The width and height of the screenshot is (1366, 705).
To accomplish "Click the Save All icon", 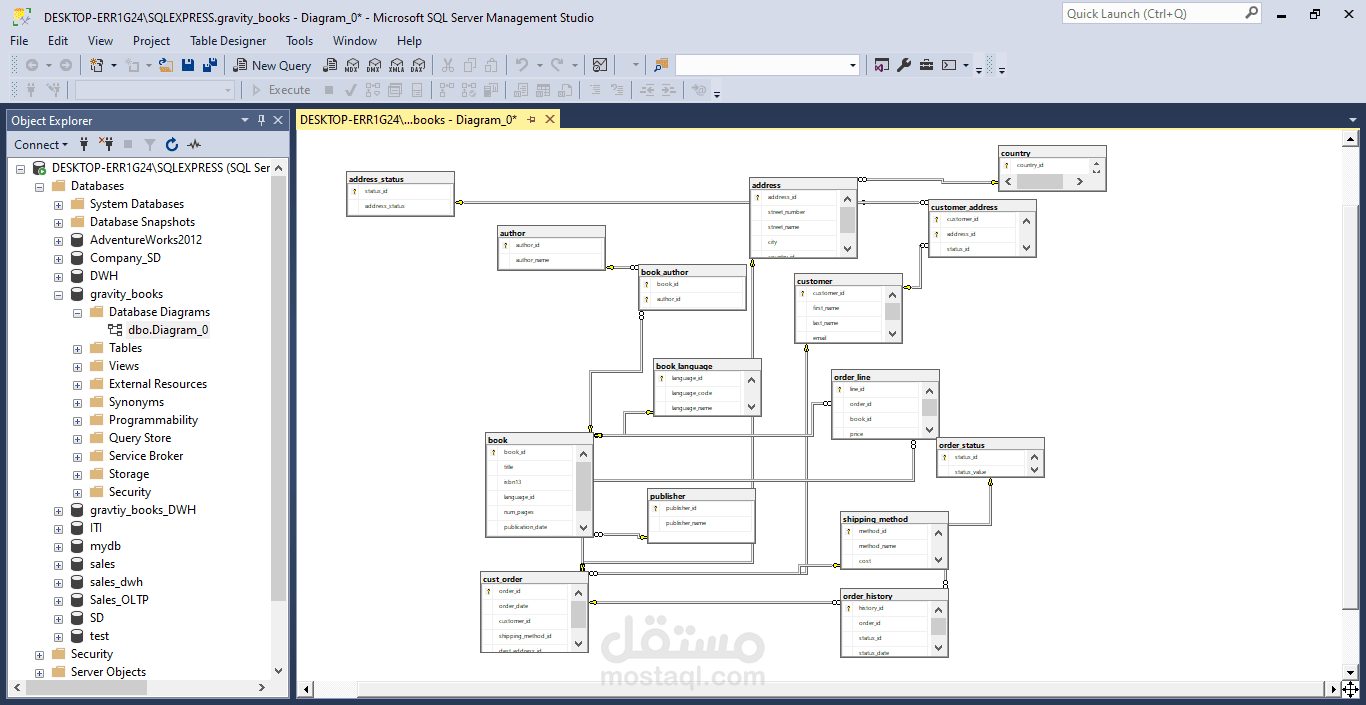I will 209,65.
